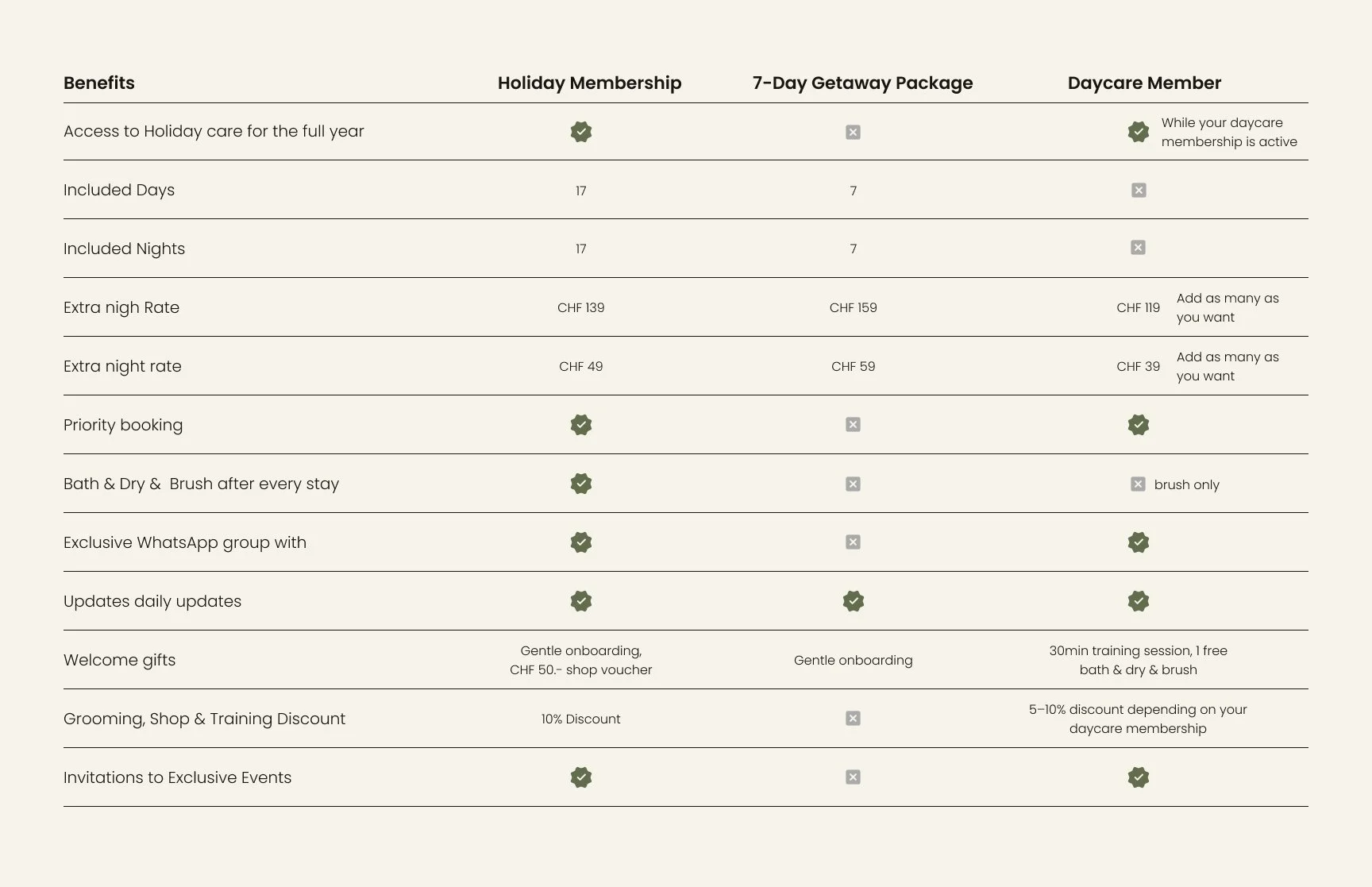Click Daycare Member check for Exclusive WhatsApp group

coord(1138,542)
